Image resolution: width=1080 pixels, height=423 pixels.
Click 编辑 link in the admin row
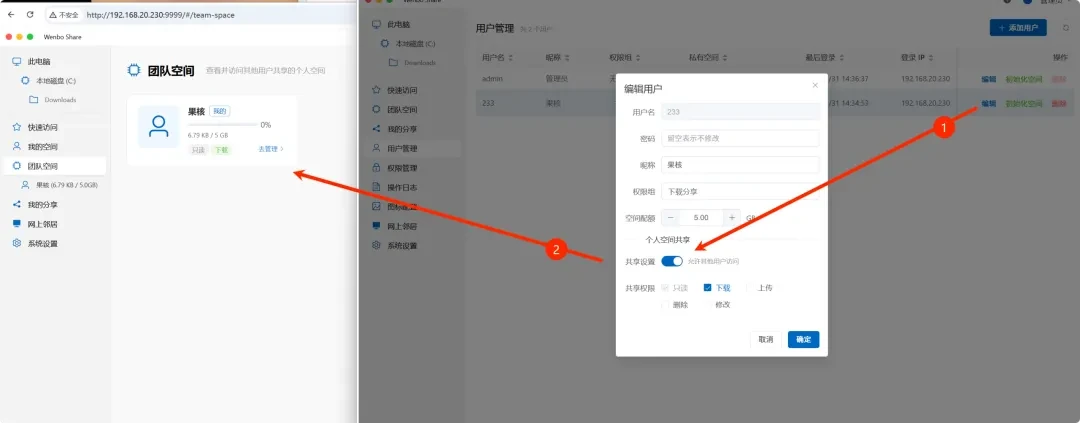coord(988,79)
